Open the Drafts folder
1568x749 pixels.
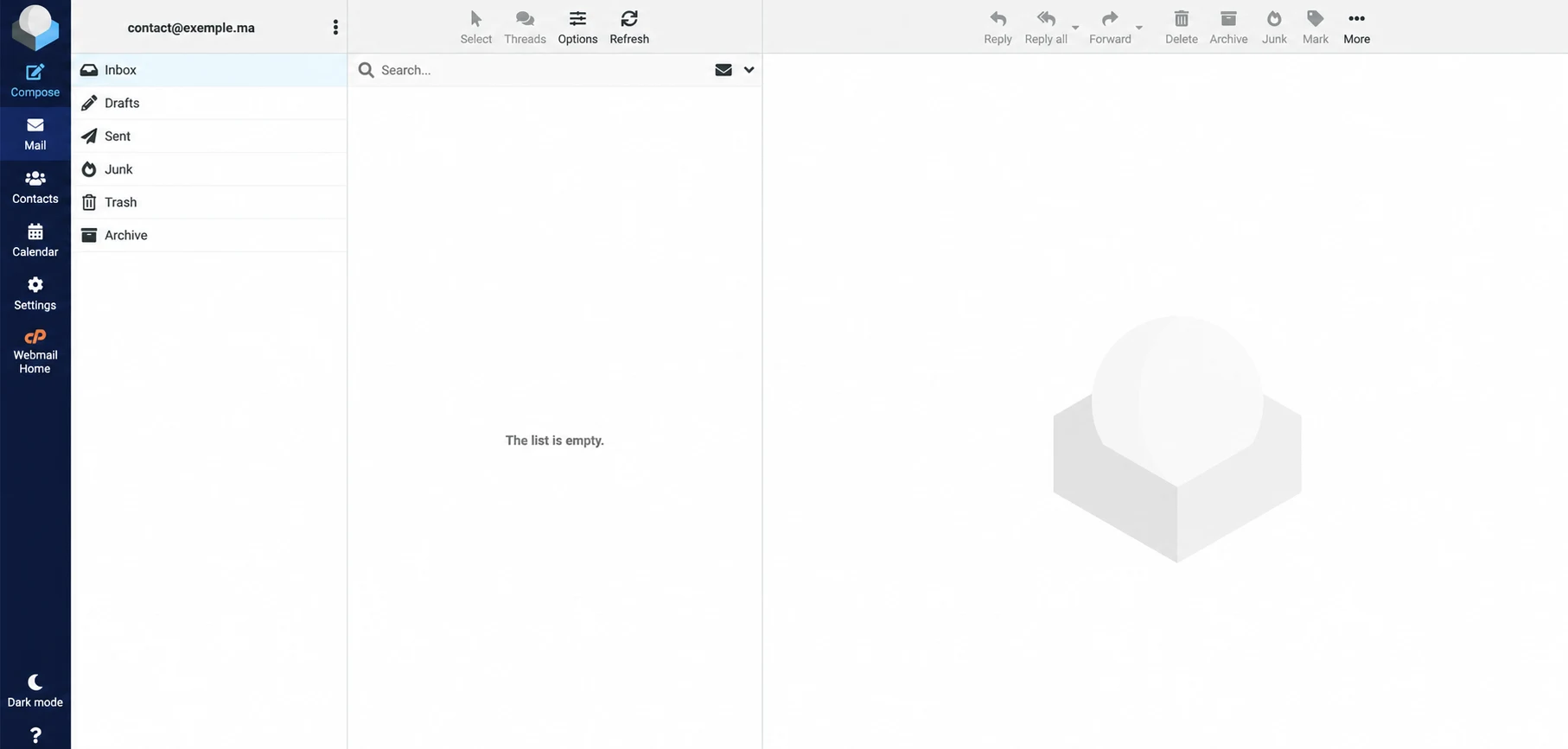tap(209, 103)
